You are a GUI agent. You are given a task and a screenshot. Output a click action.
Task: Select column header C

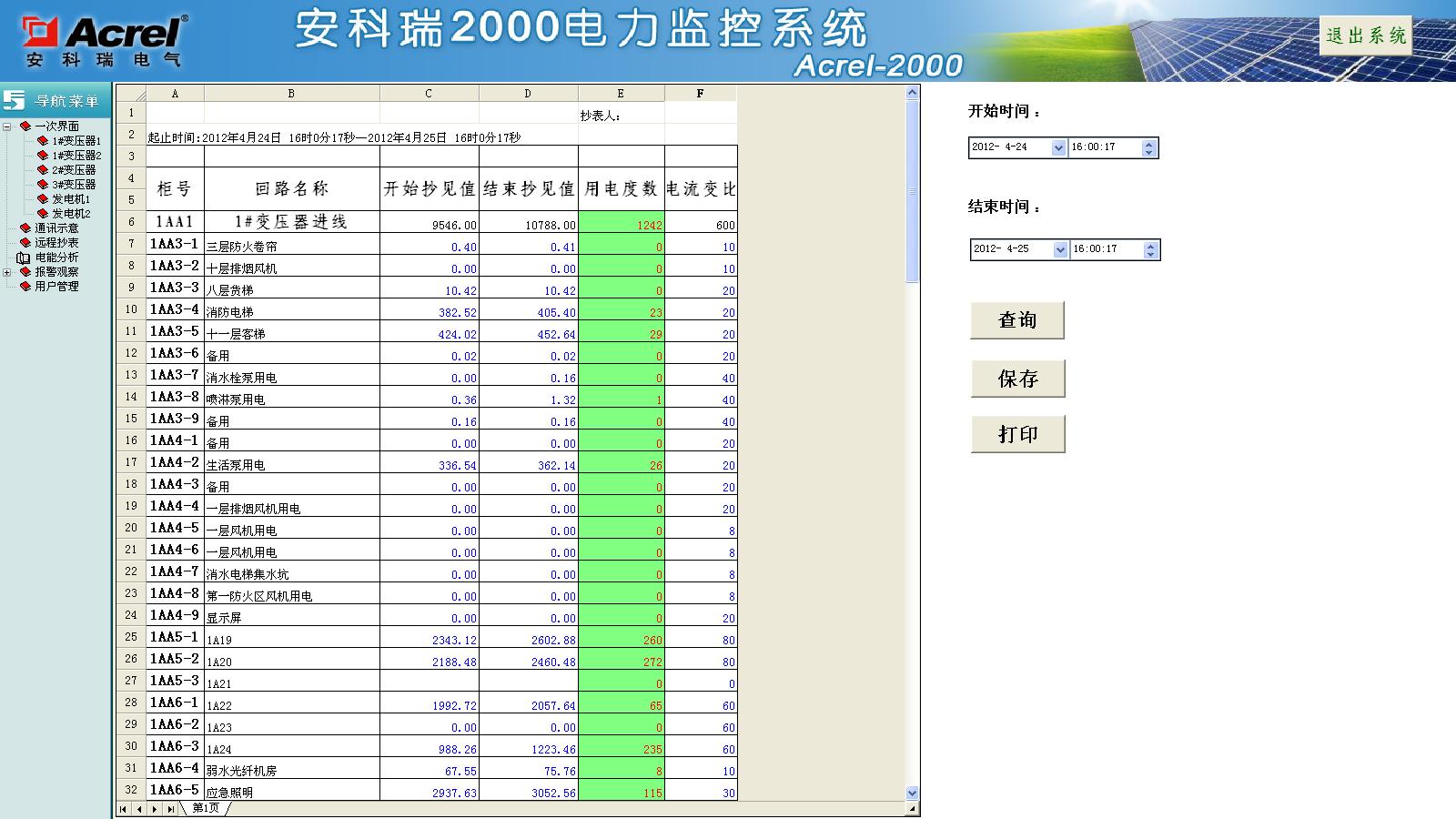click(x=429, y=94)
